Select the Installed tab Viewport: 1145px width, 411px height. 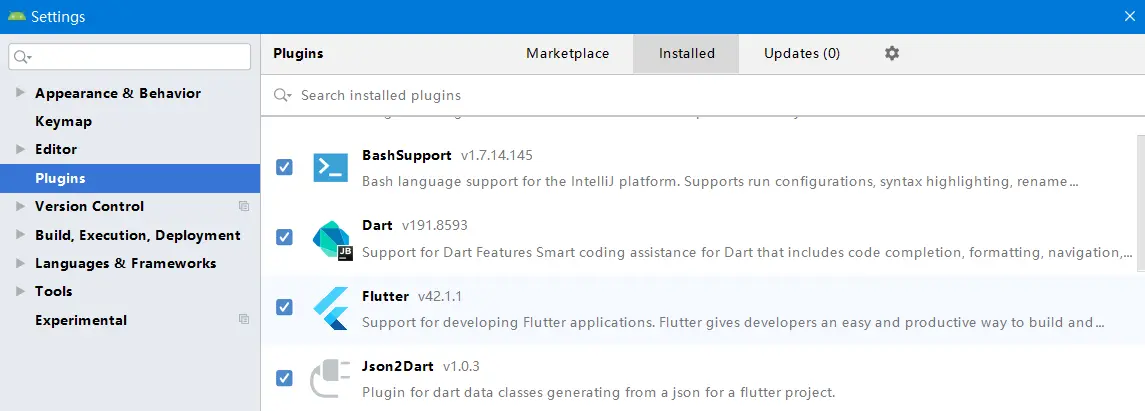[686, 53]
